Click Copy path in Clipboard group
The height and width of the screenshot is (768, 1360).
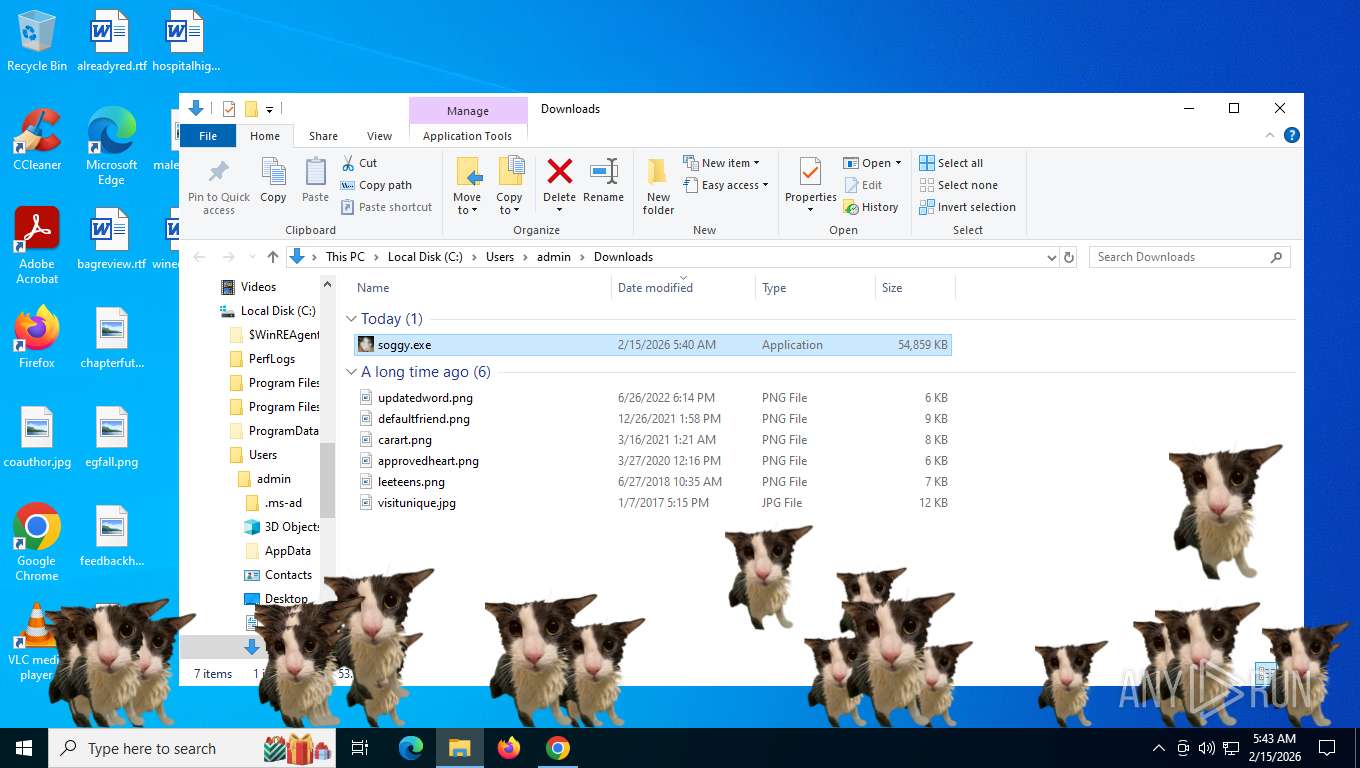tap(376, 185)
